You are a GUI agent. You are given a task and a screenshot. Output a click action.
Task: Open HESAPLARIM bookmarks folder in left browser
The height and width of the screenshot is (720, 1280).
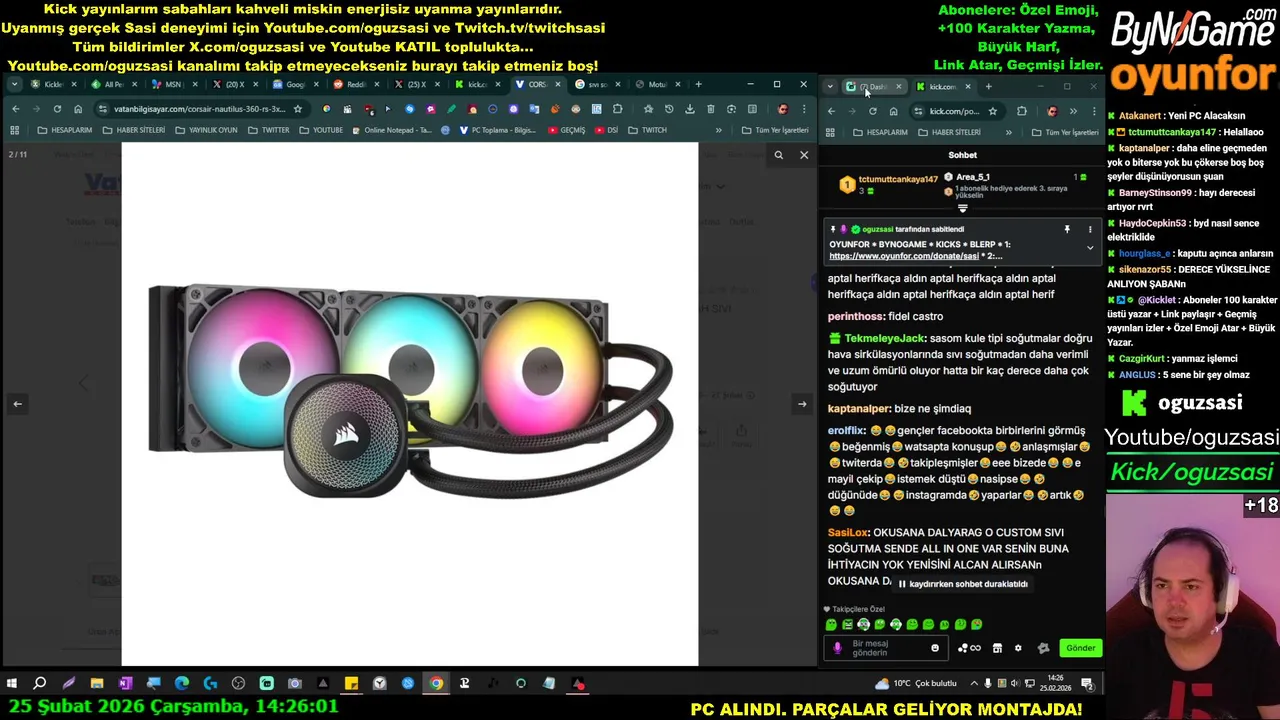65,130
